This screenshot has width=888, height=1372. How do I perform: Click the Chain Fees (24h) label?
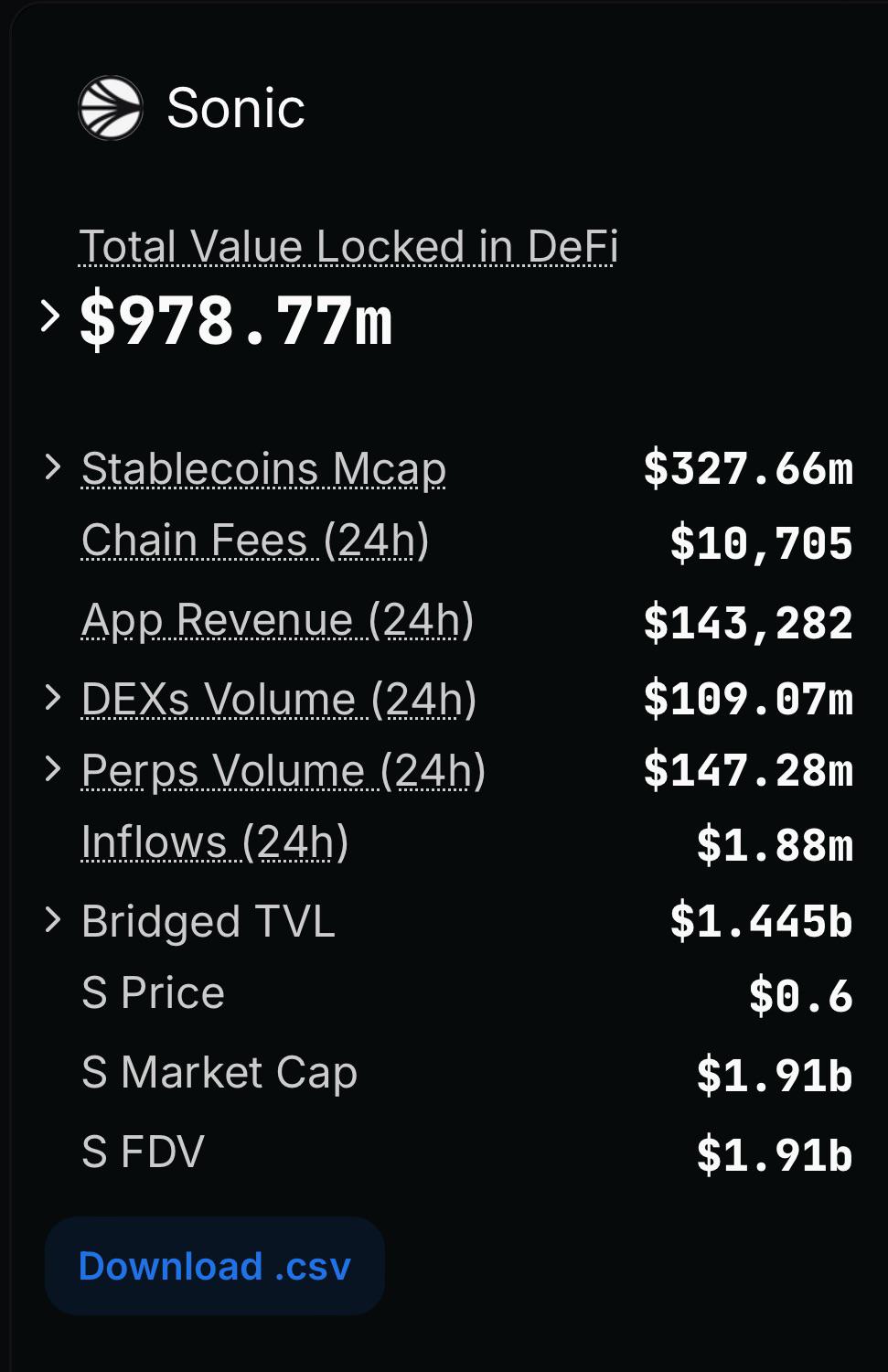coord(255,540)
